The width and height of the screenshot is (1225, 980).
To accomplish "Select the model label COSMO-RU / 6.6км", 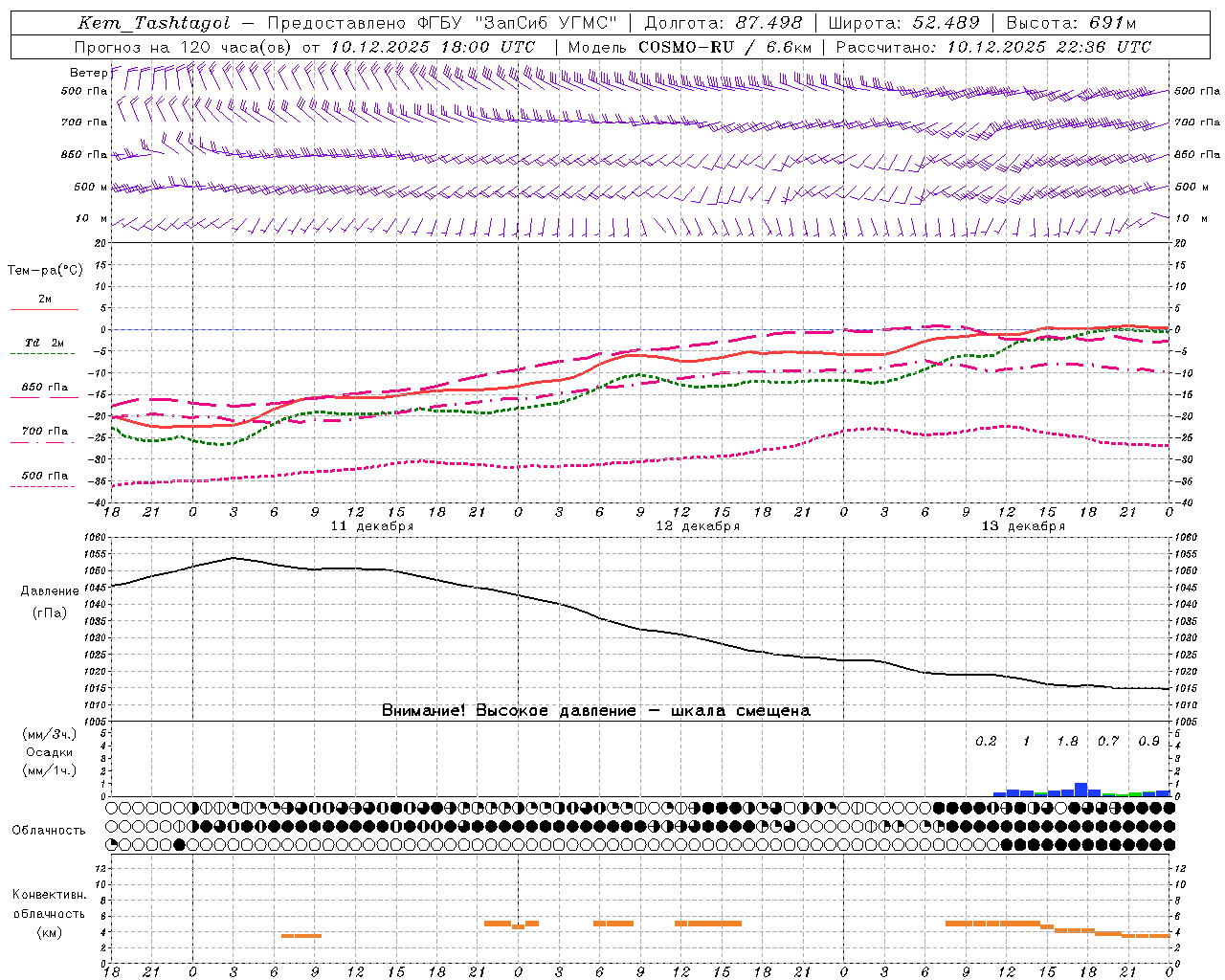I will [725, 47].
